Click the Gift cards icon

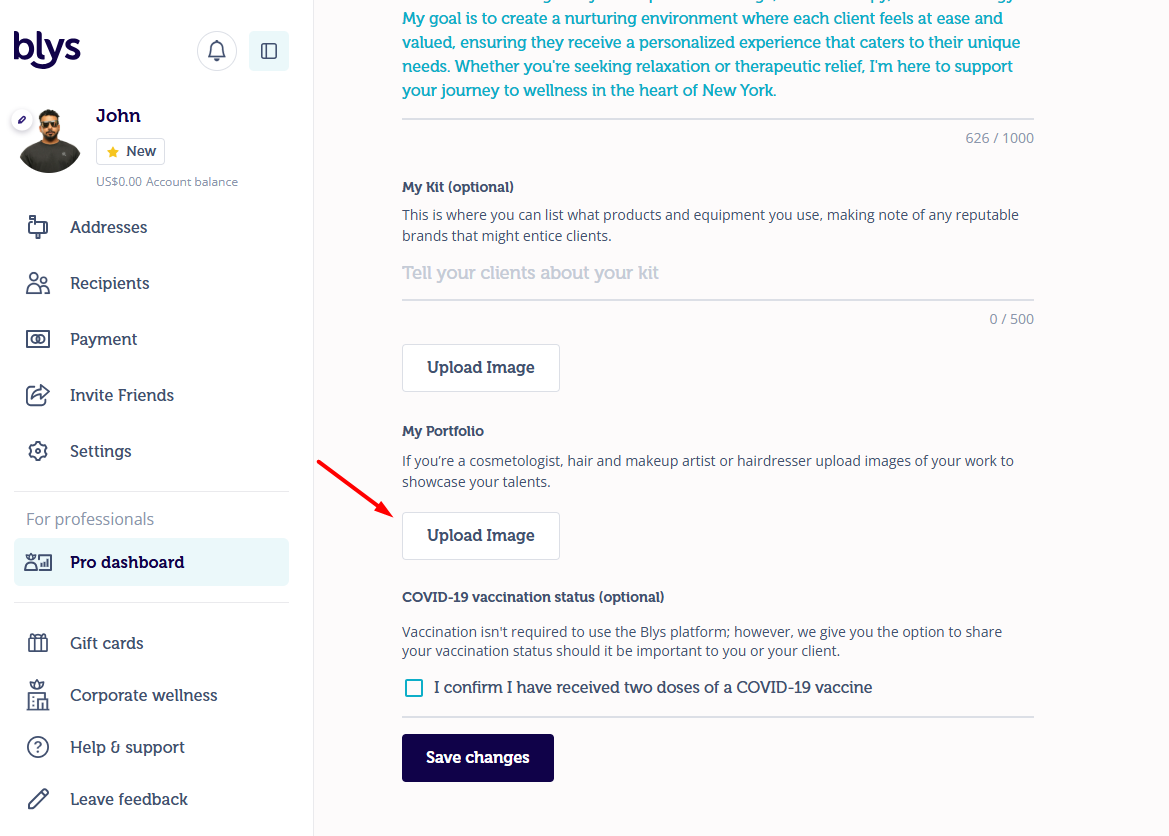(x=38, y=643)
